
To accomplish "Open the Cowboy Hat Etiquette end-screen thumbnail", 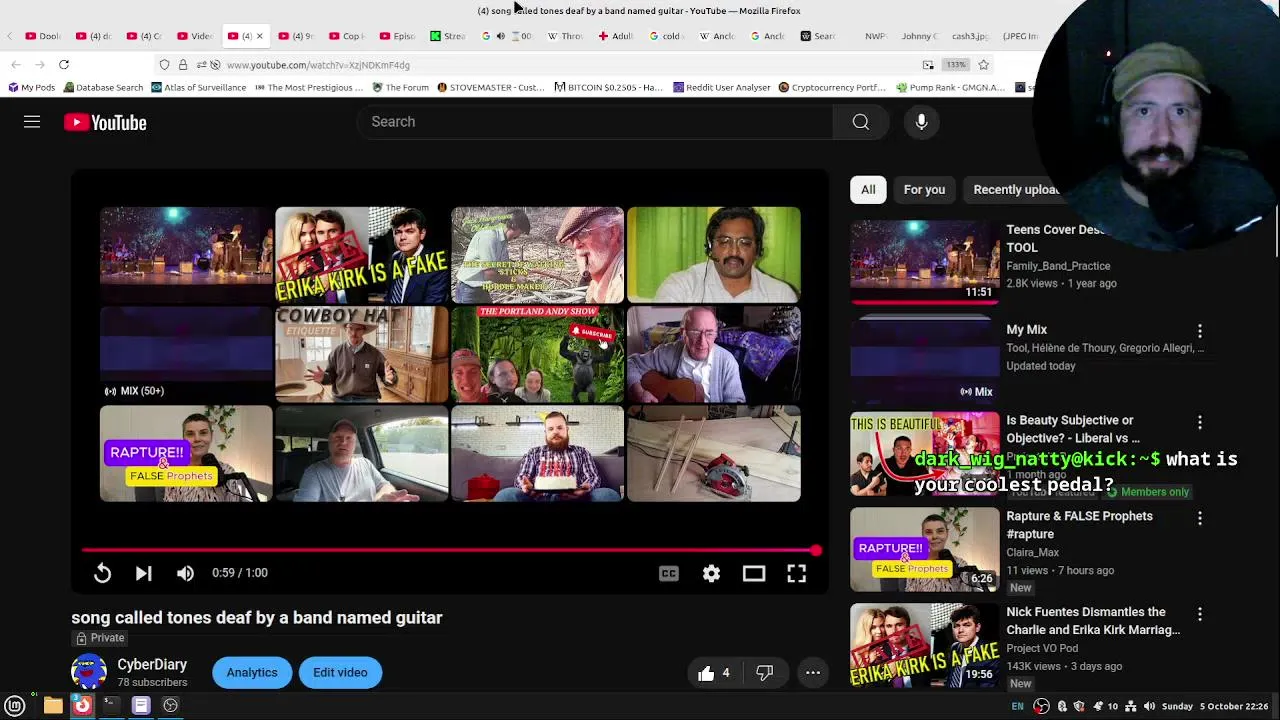I will [x=362, y=355].
